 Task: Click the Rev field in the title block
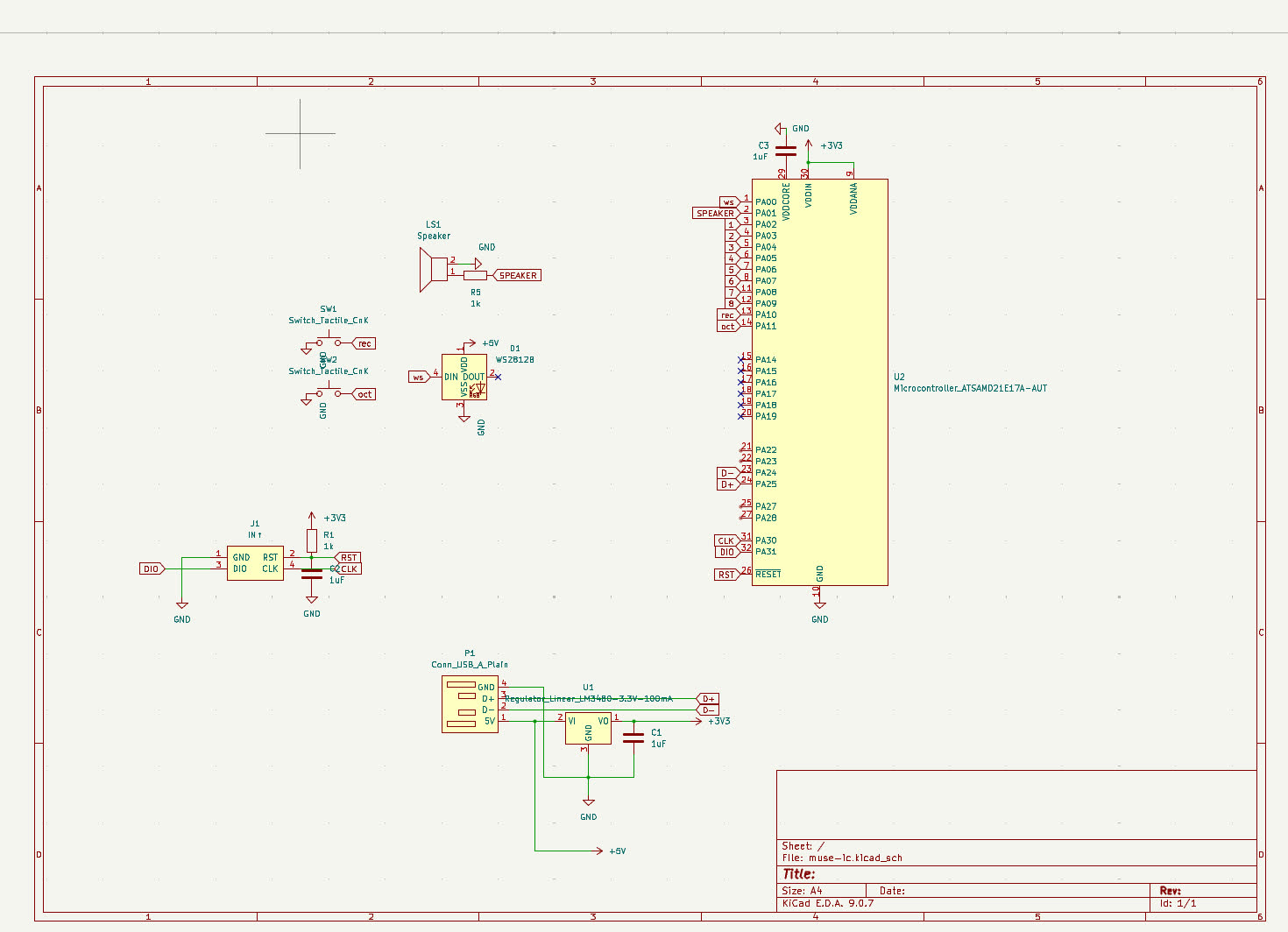click(1171, 889)
